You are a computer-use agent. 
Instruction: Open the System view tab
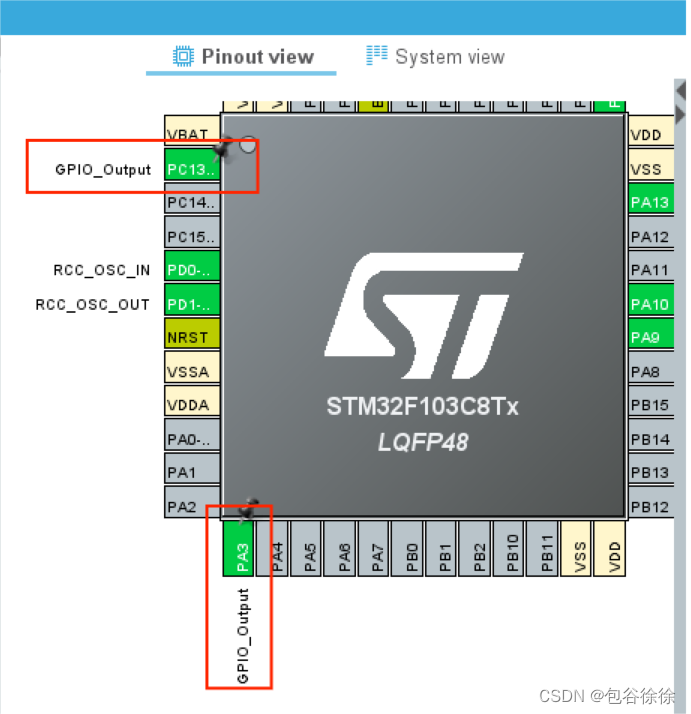point(435,57)
